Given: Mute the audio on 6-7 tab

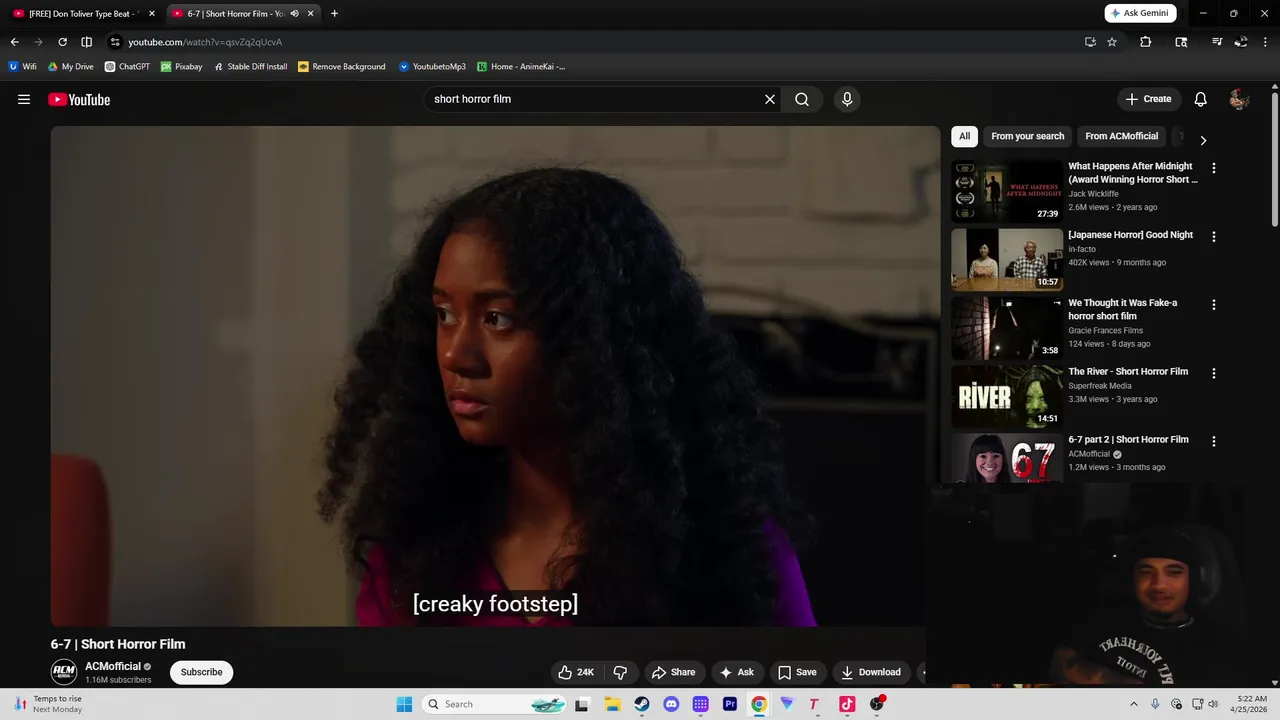Looking at the screenshot, I should 294,14.
